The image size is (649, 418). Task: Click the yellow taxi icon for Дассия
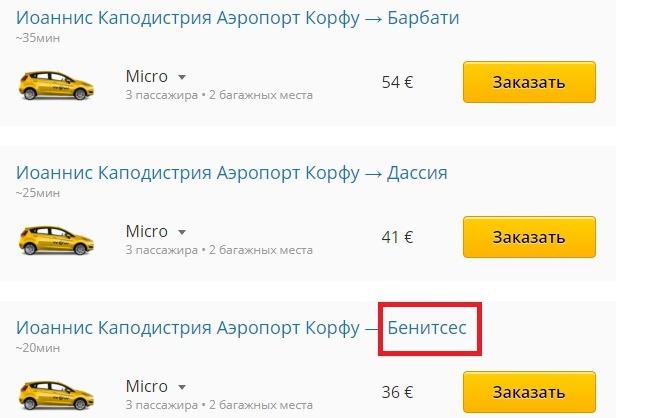tap(56, 240)
